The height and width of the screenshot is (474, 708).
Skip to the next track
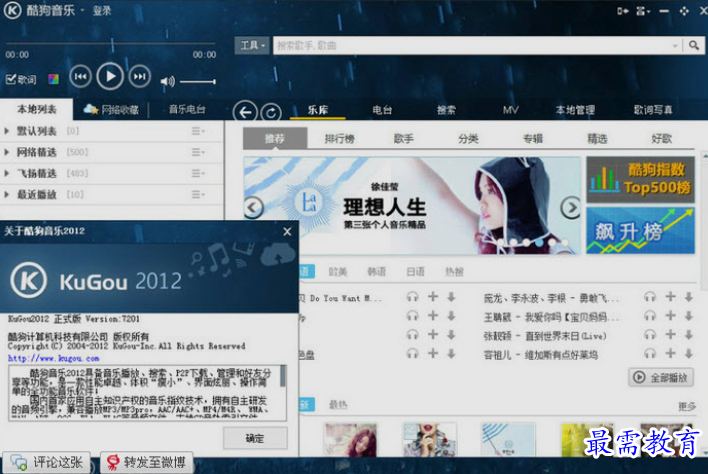(140, 76)
